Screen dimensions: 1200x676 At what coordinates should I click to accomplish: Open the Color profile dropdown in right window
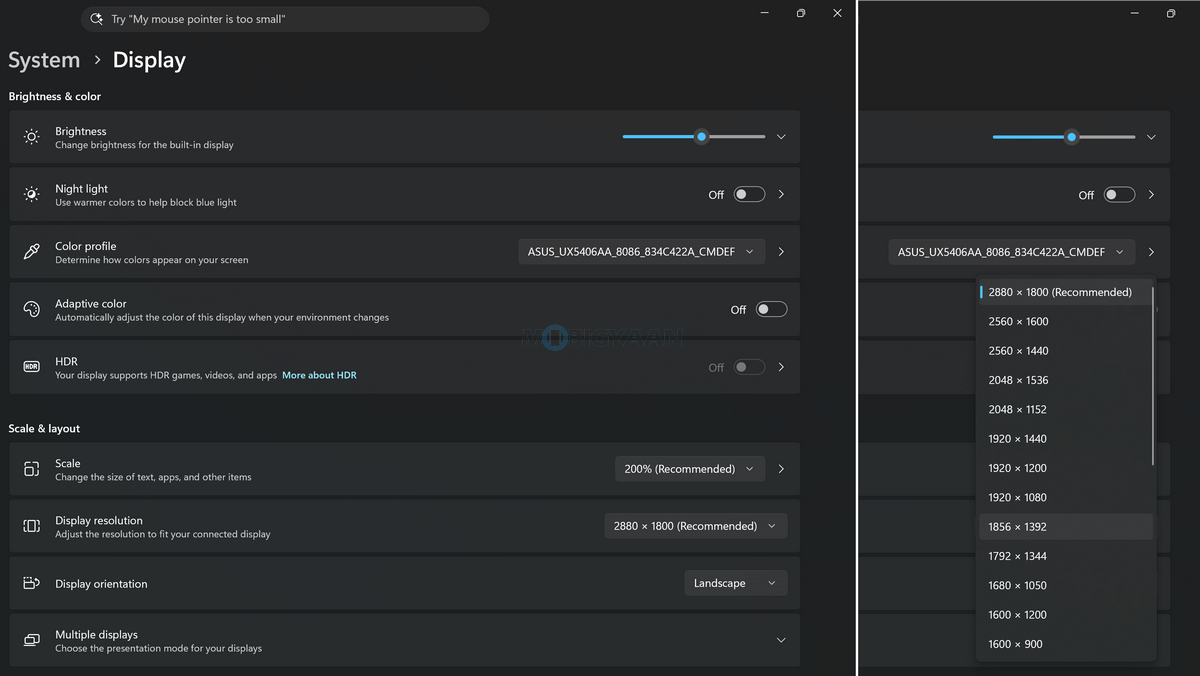click(1012, 252)
